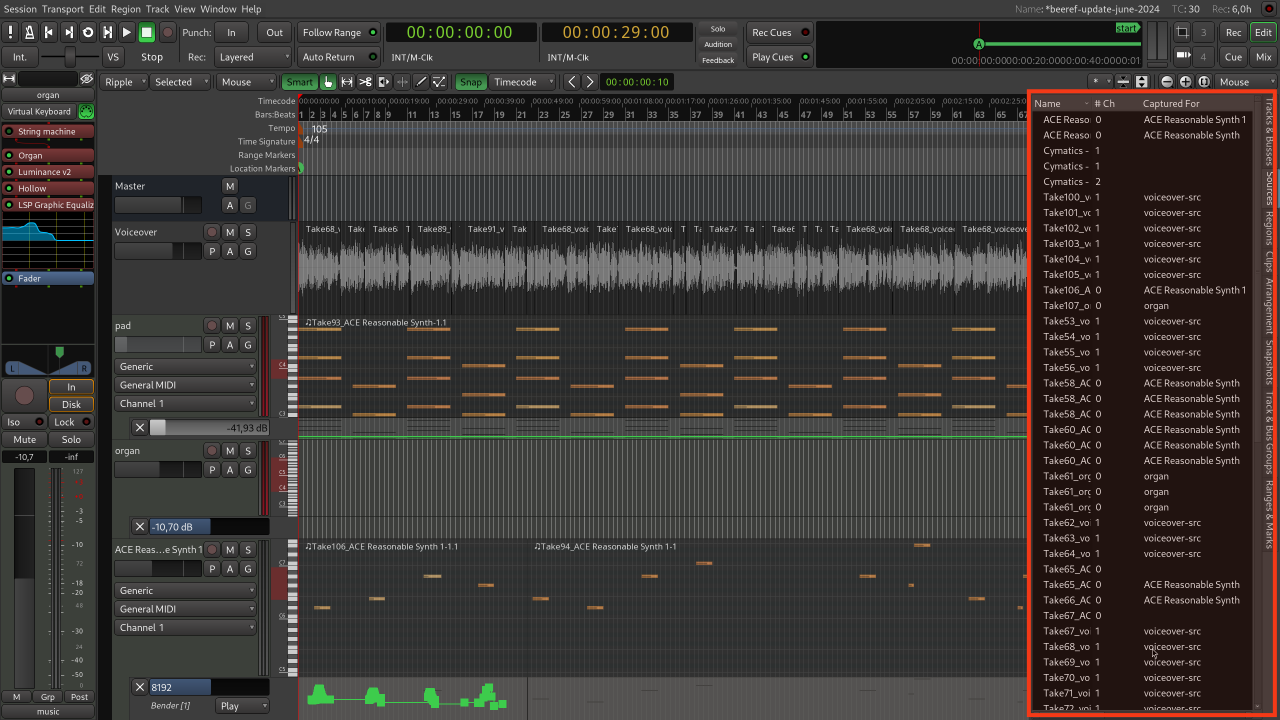This screenshot has height=720, width=1280.
Task: Open the Session menu
Action: pyautogui.click(x=20, y=9)
